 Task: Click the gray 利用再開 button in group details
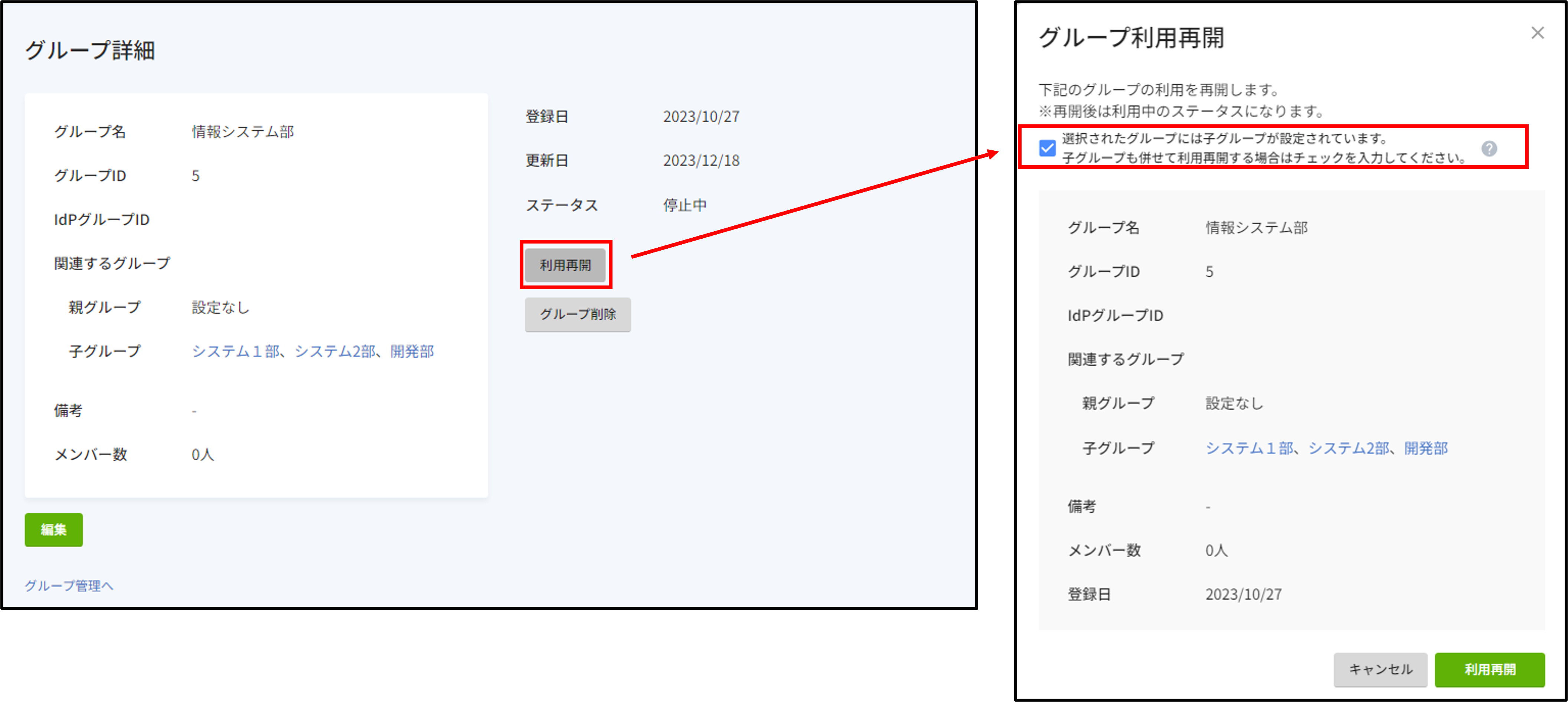pos(565,265)
